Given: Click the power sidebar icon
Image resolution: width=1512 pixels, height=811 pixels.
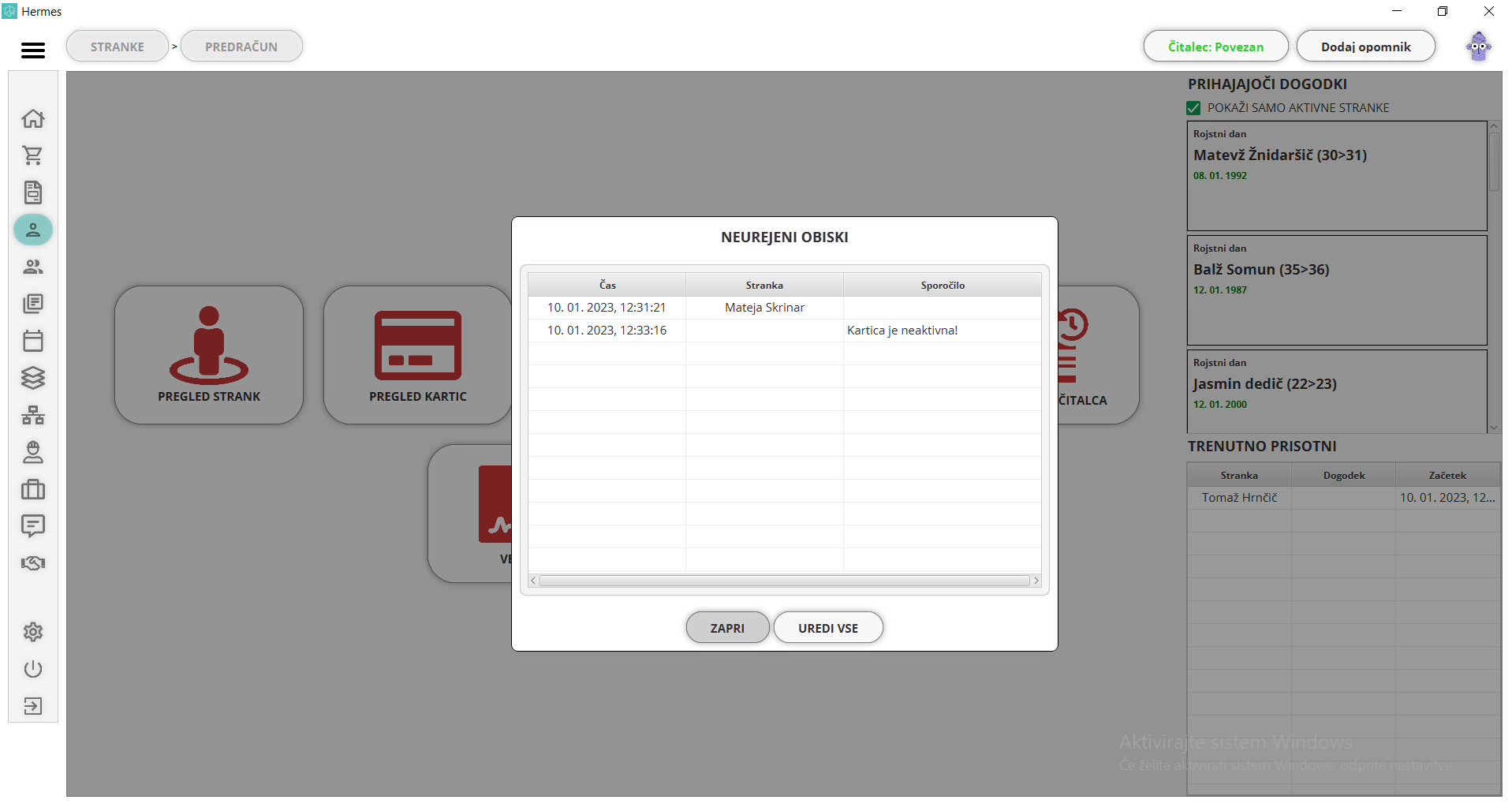Looking at the screenshot, I should pyautogui.click(x=33, y=669).
